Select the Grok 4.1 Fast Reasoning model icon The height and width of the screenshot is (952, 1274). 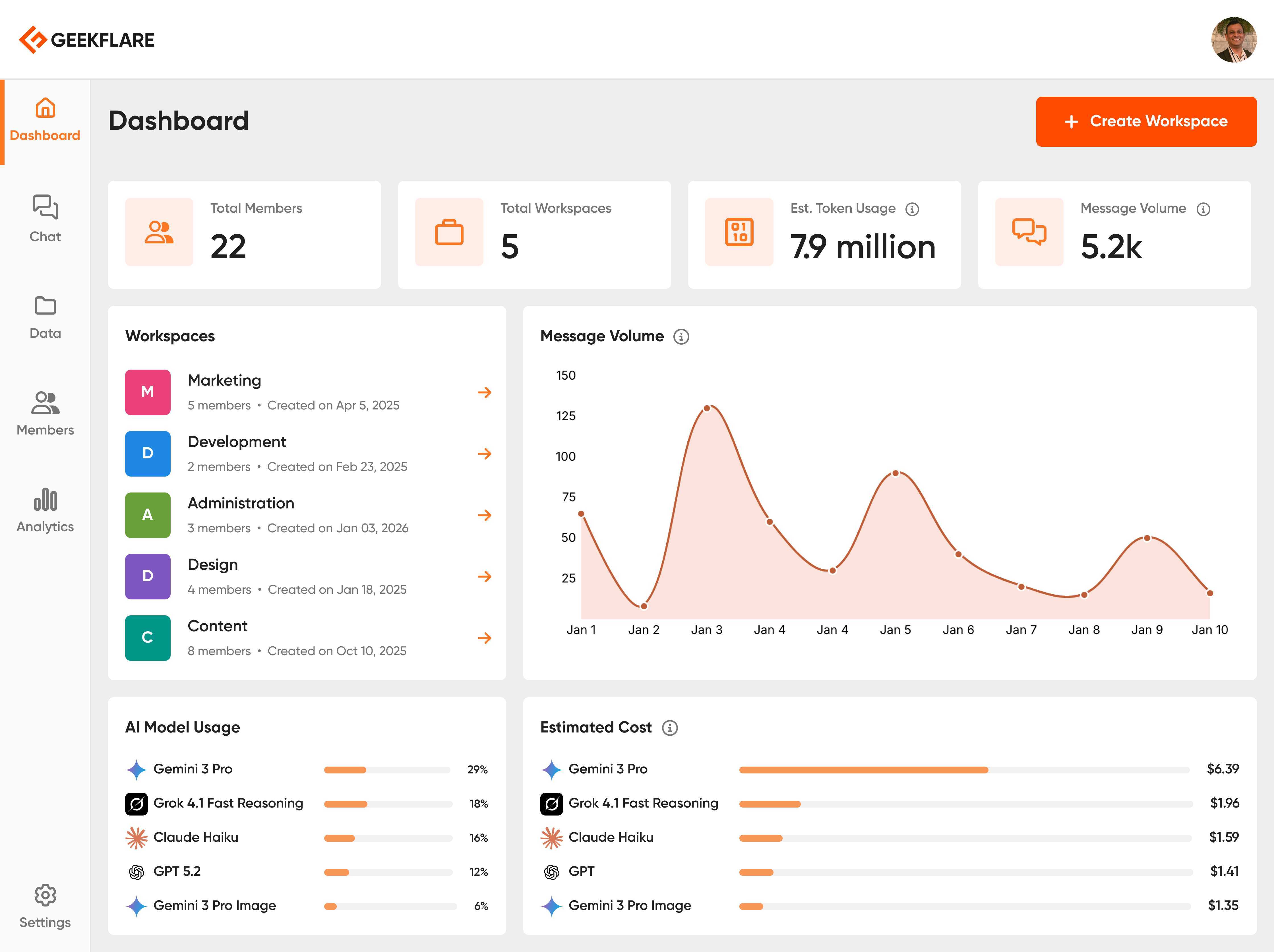[x=136, y=803]
